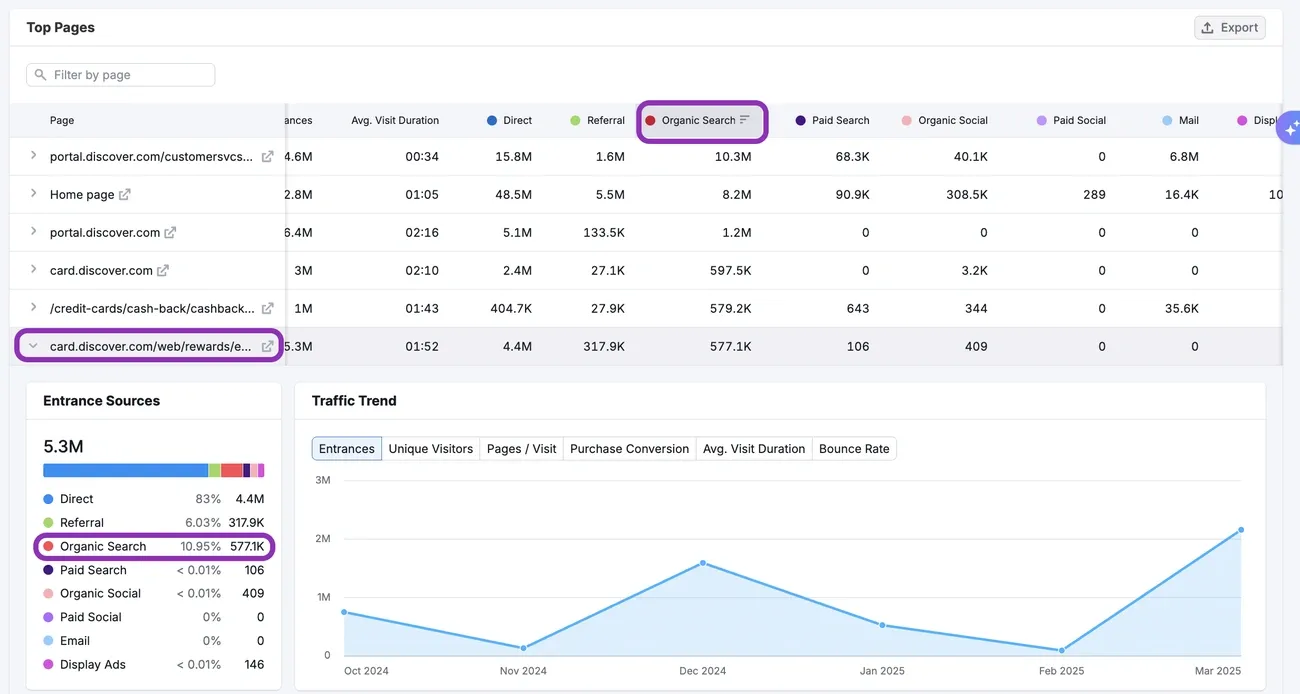
Task: Click the Export button
Action: pyautogui.click(x=1229, y=27)
